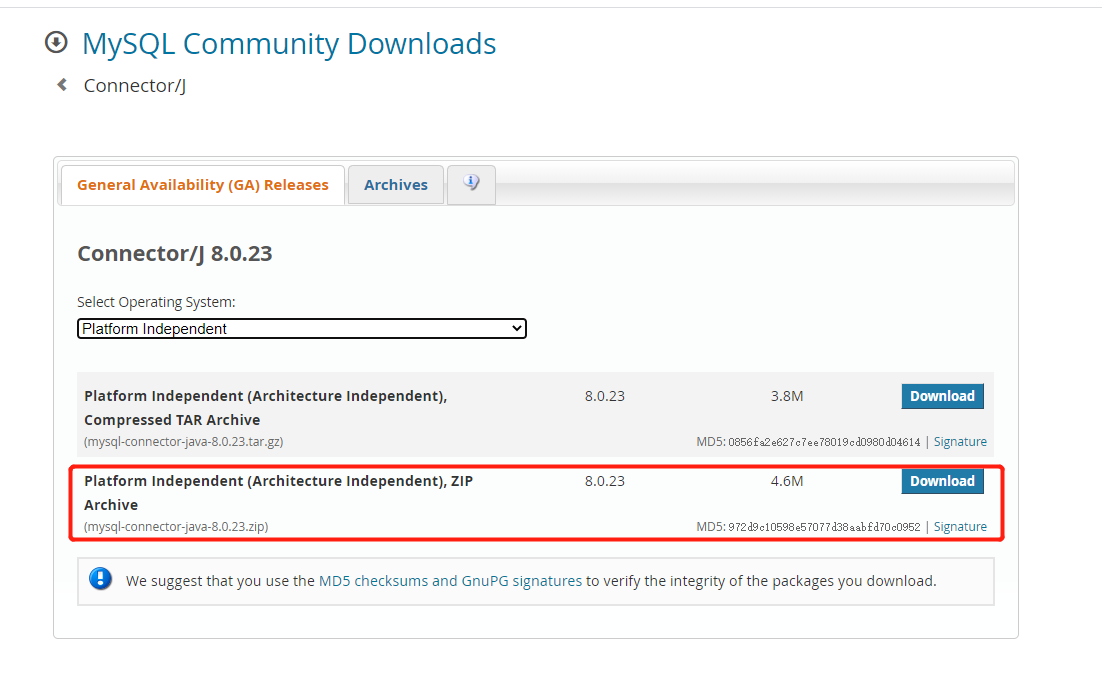The image size is (1102, 691).
Task: Open Signature link for zip file
Action: pyautogui.click(x=960, y=527)
